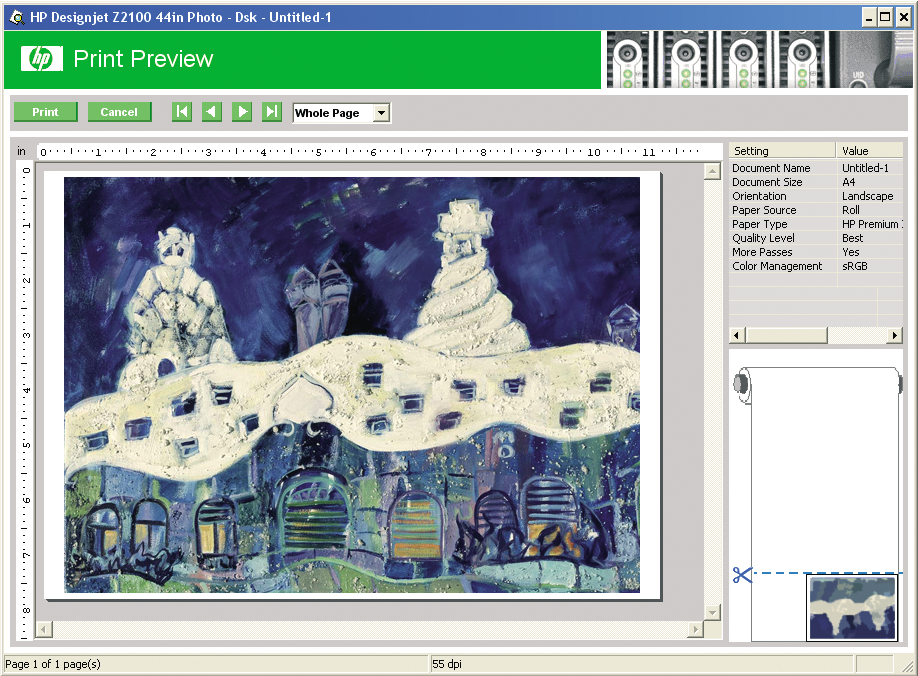Image resolution: width=918 pixels, height=676 pixels.
Task: Click the settings list left scroll arrow
Action: pyautogui.click(x=737, y=335)
